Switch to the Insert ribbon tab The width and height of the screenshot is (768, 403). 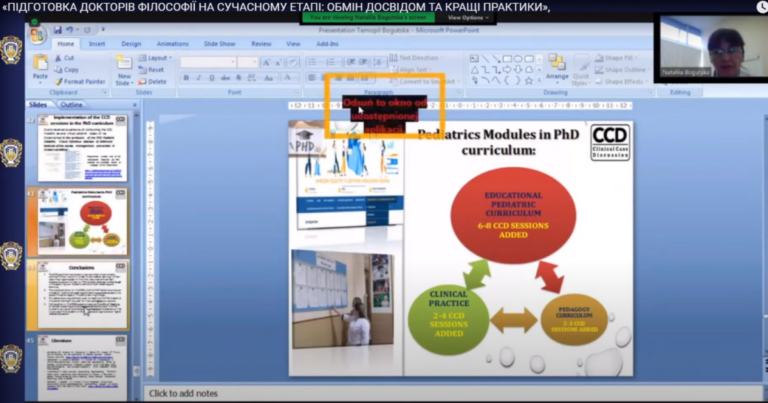(97, 44)
